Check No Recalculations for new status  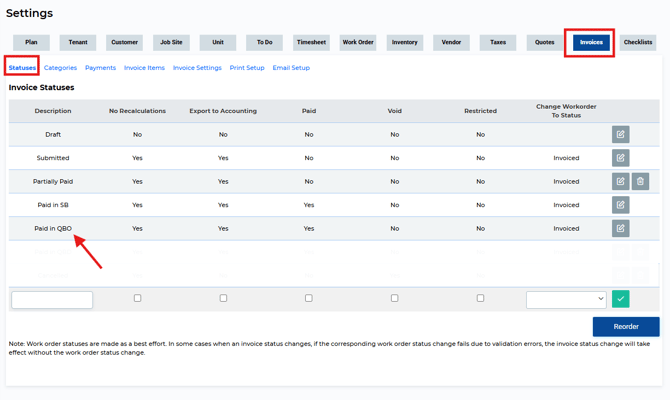click(137, 298)
